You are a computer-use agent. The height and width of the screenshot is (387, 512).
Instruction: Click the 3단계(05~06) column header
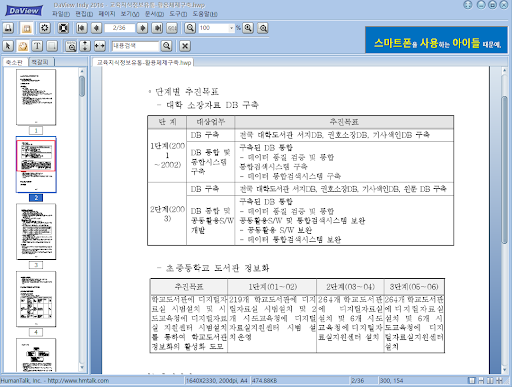[x=414, y=287]
